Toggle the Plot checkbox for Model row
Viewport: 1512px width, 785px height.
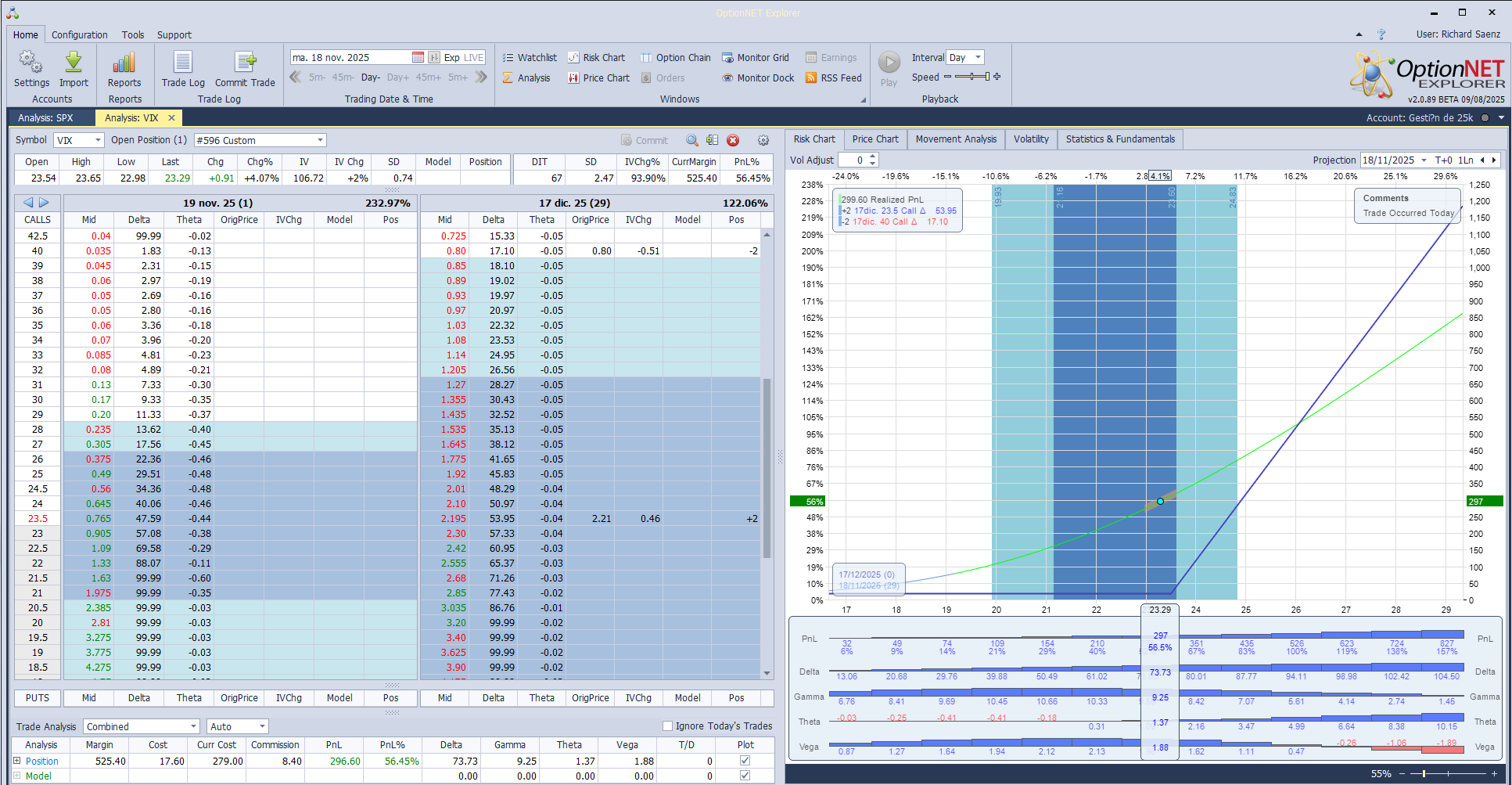pos(745,776)
